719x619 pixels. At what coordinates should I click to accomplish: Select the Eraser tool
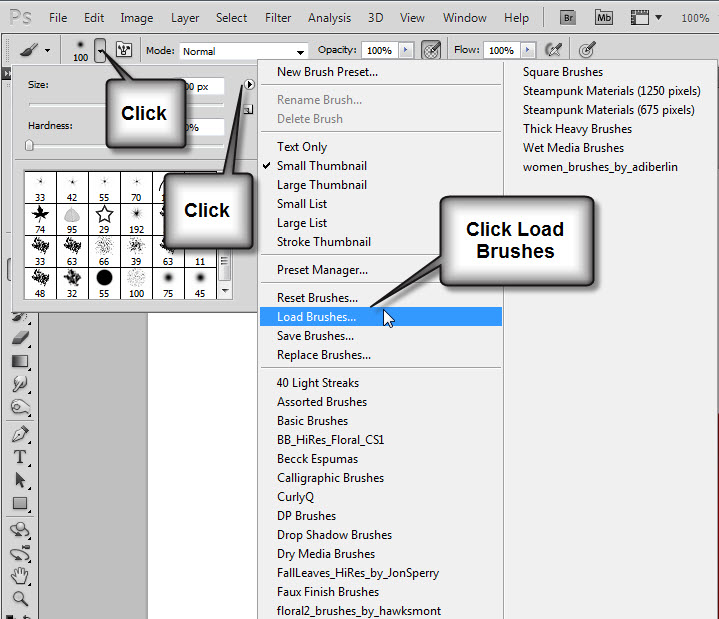[20, 338]
